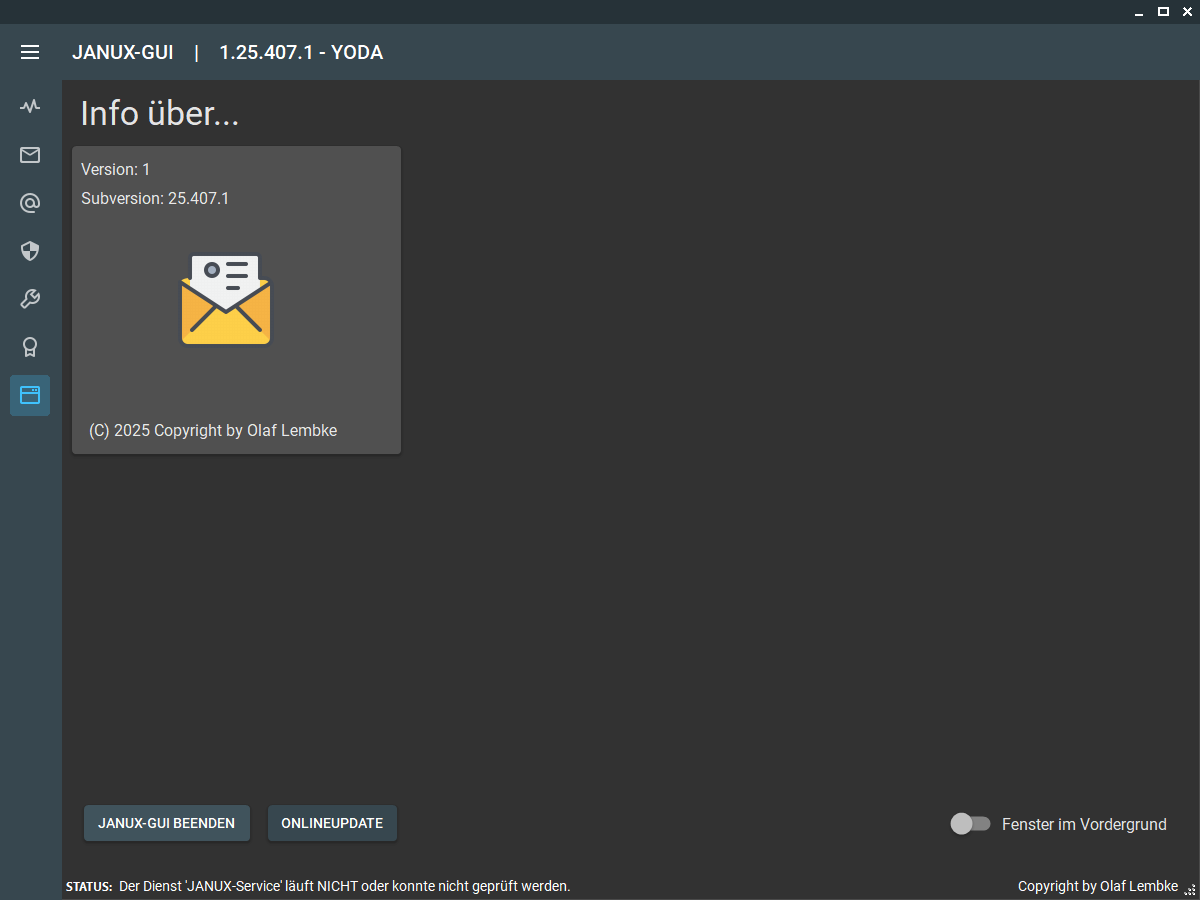Start the ONLINEUPDATE button
1200x900 pixels.
click(332, 823)
